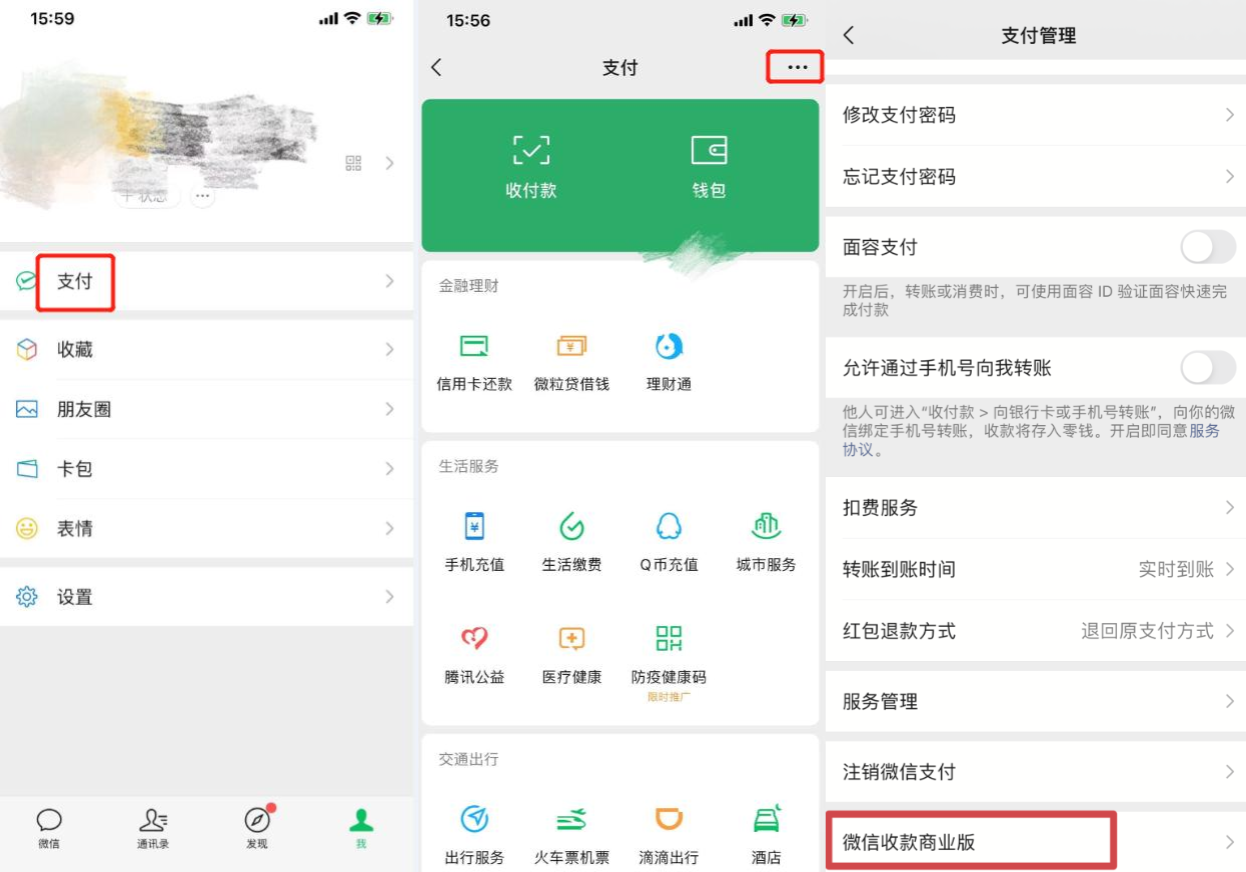The height and width of the screenshot is (872, 1246).
Task: Open the 钱包 wallet icon
Action: [x=708, y=152]
